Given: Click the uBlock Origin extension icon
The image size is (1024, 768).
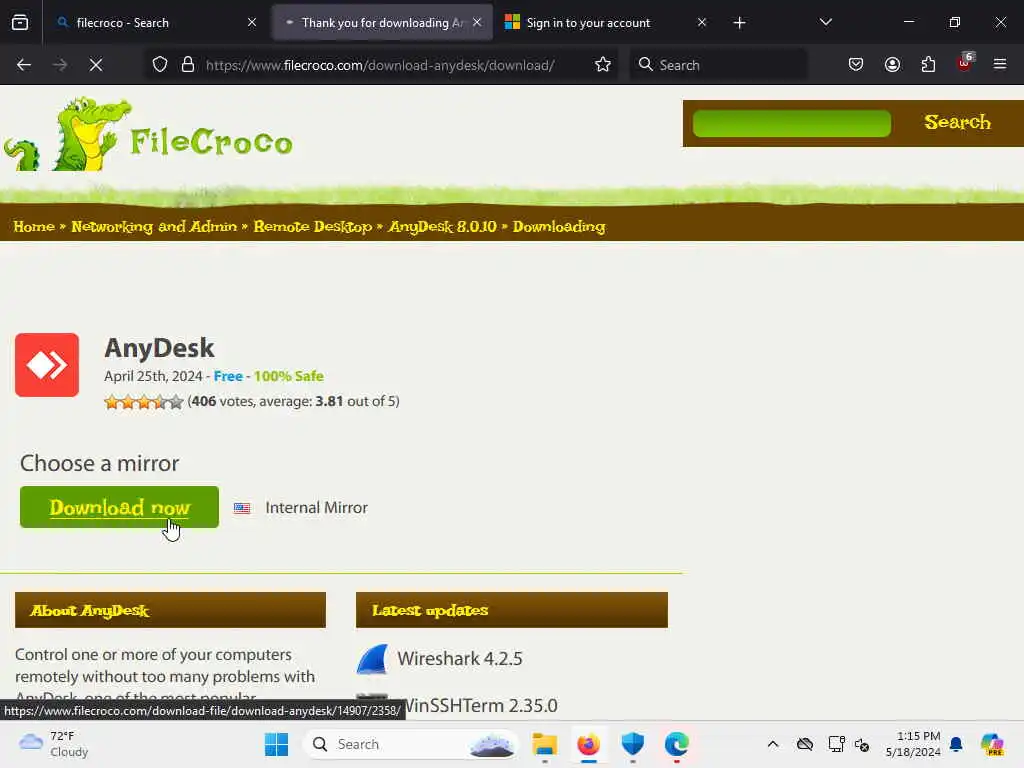Looking at the screenshot, I should [x=965, y=63].
